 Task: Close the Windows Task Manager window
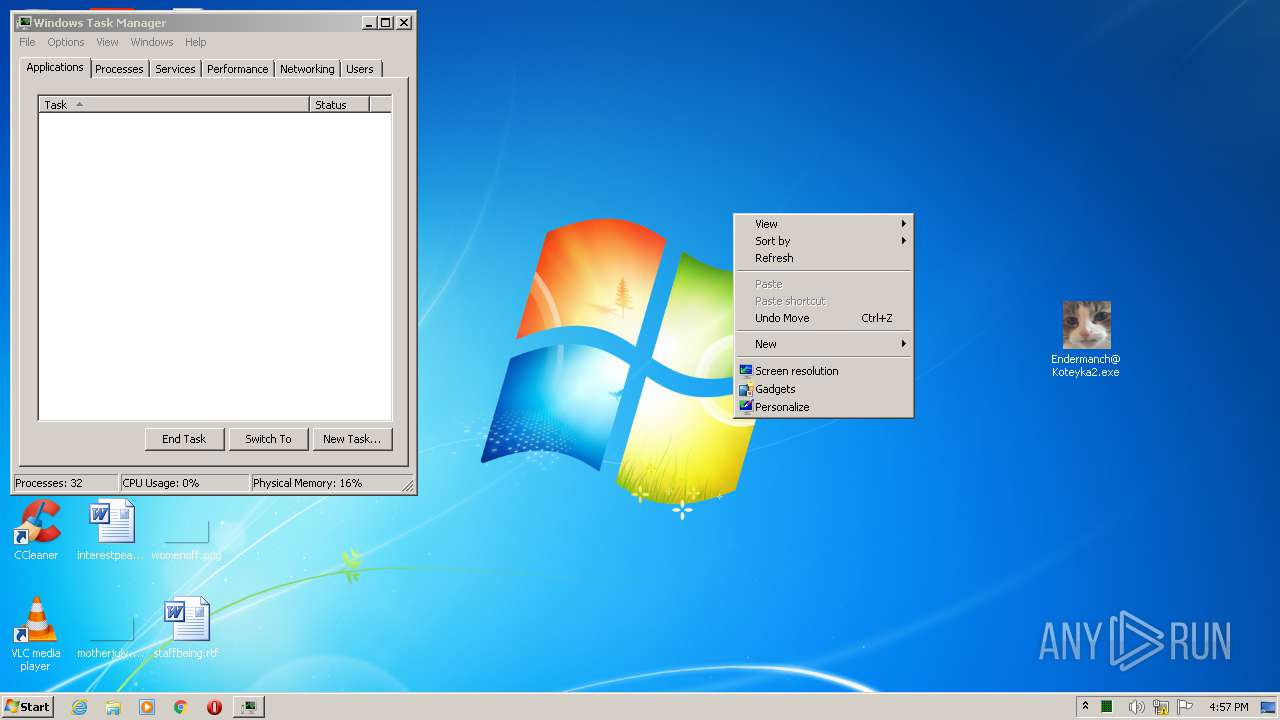pos(404,22)
